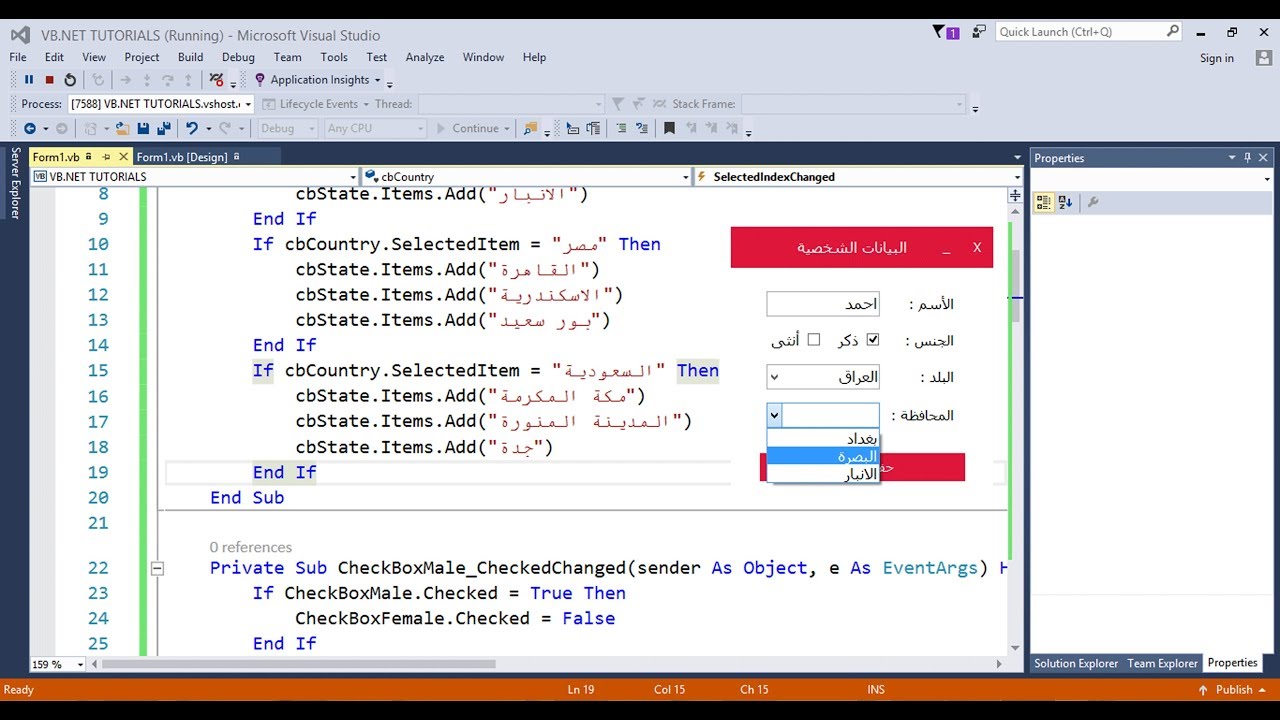1280x720 pixels.
Task: Click the feedback icon beside notifications
Action: (x=979, y=32)
